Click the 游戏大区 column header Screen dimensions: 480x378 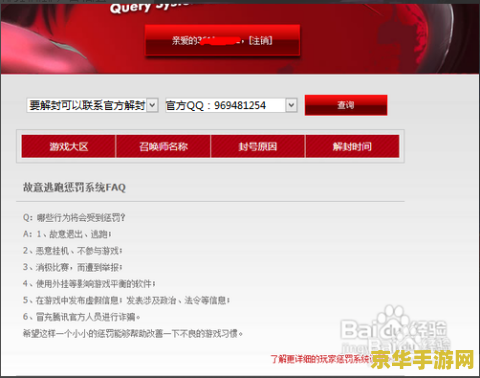point(69,146)
